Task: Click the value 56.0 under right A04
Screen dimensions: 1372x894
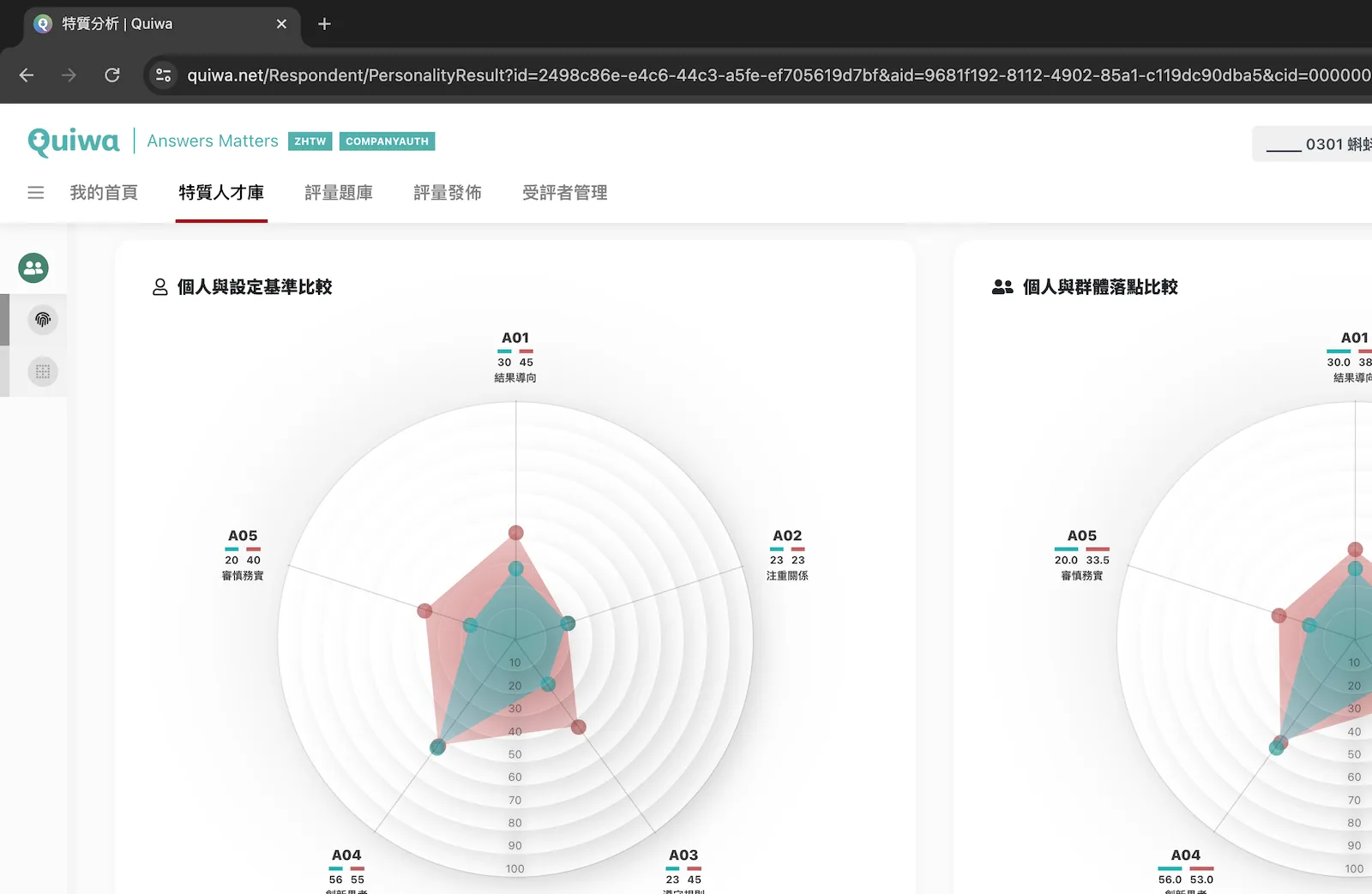Action: tap(1170, 880)
